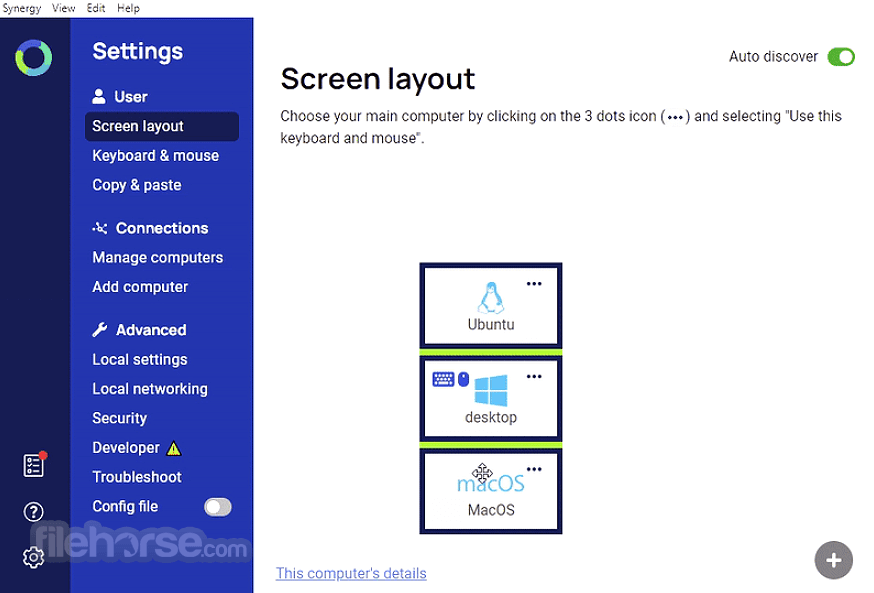
Task: Click the Windows logo on desktop tile
Action: click(491, 390)
